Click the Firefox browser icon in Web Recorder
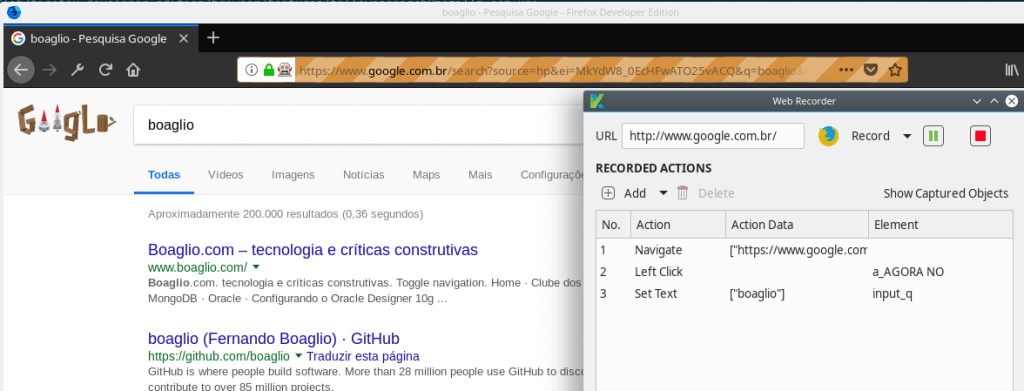This screenshot has width=1024, height=391. [829, 136]
